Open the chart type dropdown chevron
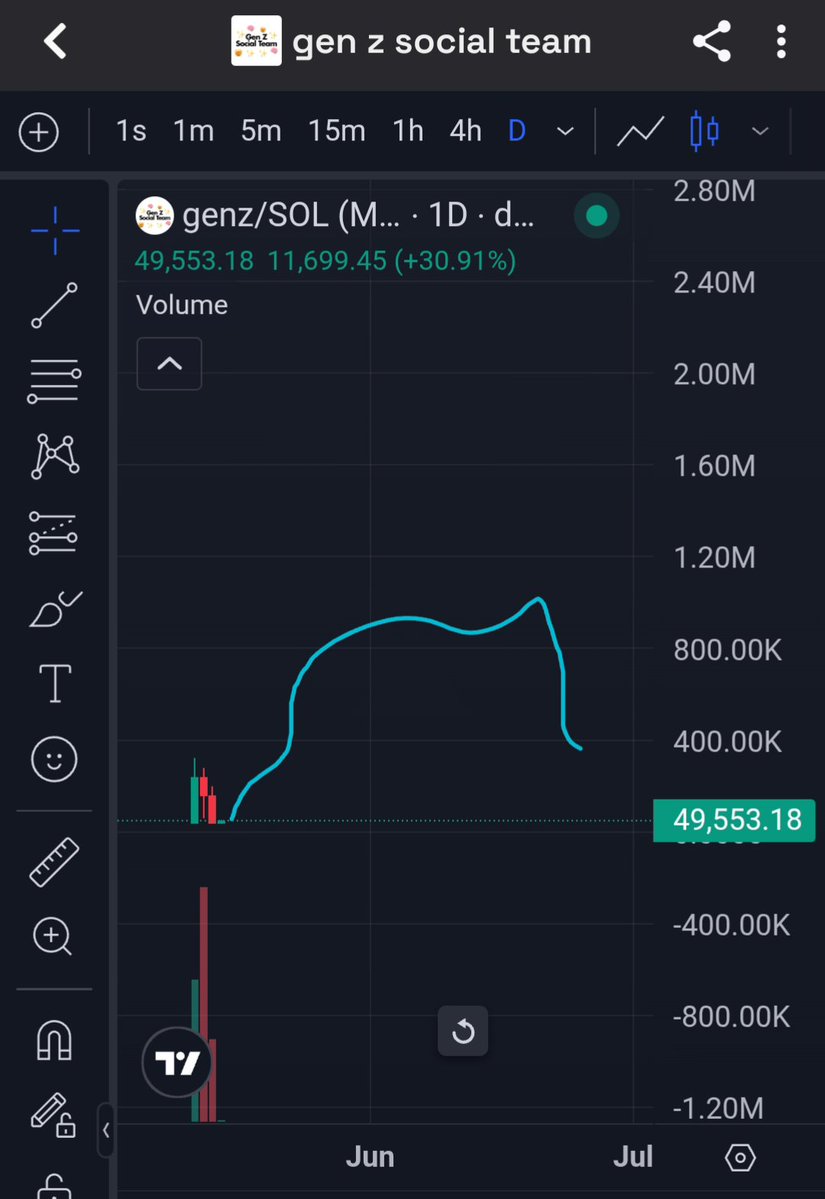The image size is (825, 1199). [760, 132]
